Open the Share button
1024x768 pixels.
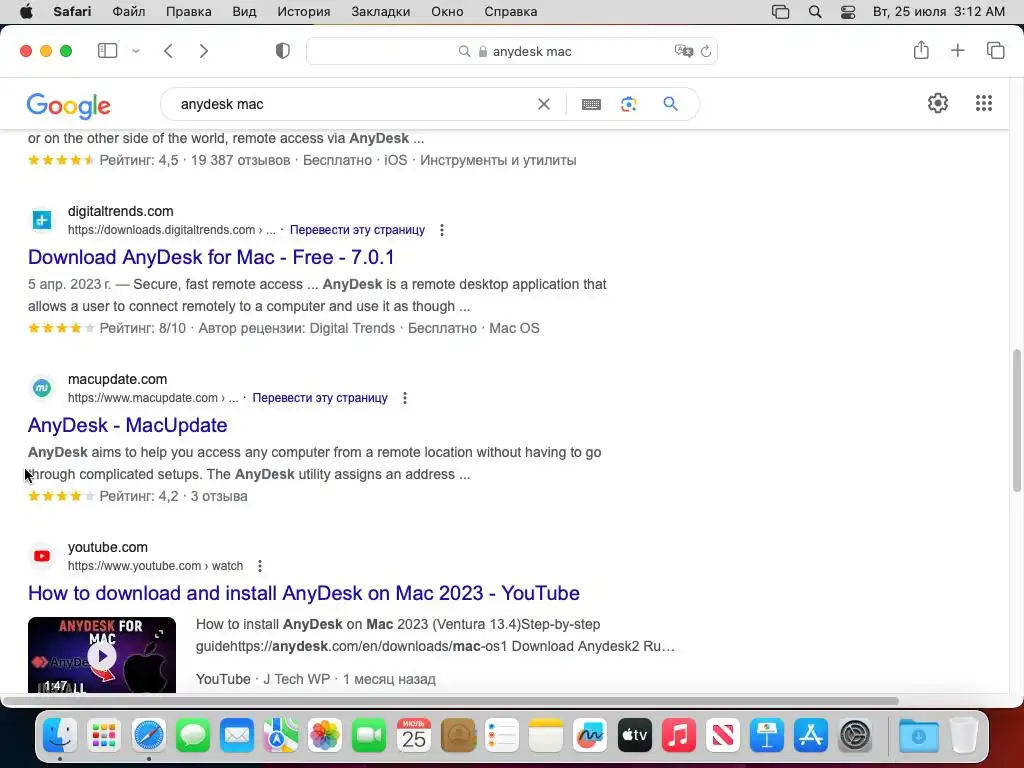tap(921, 50)
